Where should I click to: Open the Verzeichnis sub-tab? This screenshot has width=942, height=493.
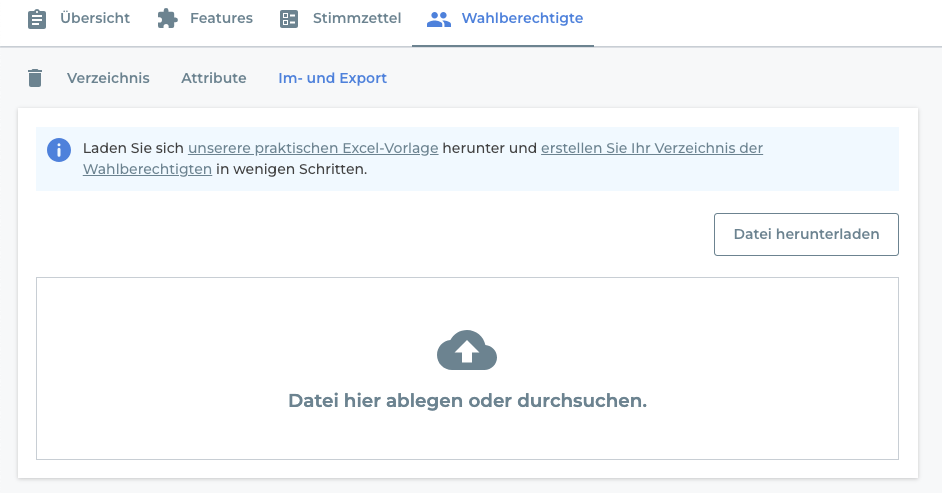(108, 78)
